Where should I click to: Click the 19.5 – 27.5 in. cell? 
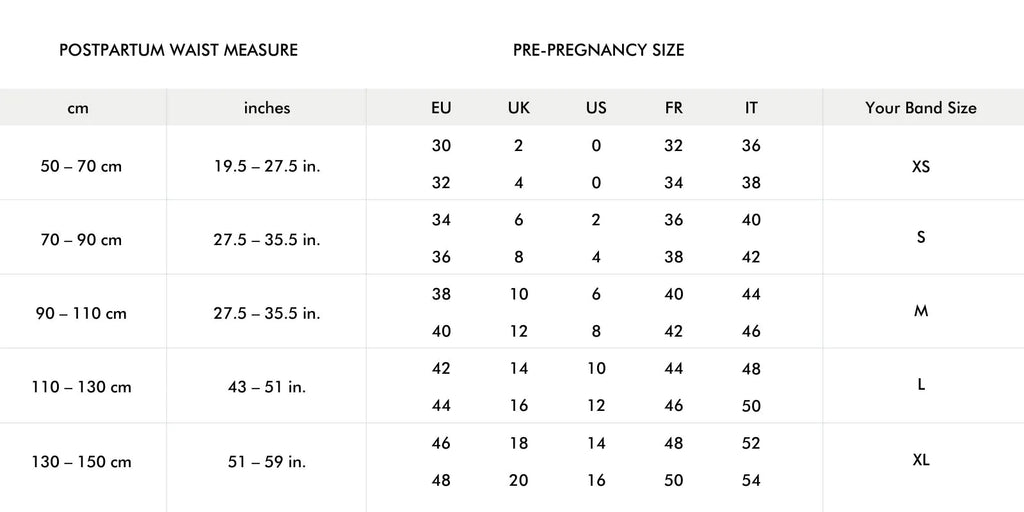pos(267,166)
